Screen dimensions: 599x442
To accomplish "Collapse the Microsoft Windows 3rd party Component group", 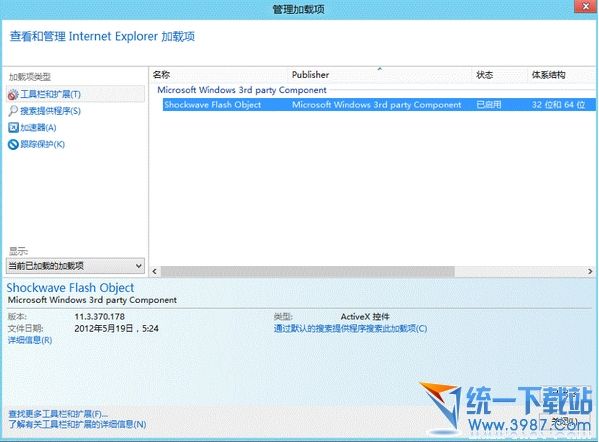I will [x=242, y=90].
